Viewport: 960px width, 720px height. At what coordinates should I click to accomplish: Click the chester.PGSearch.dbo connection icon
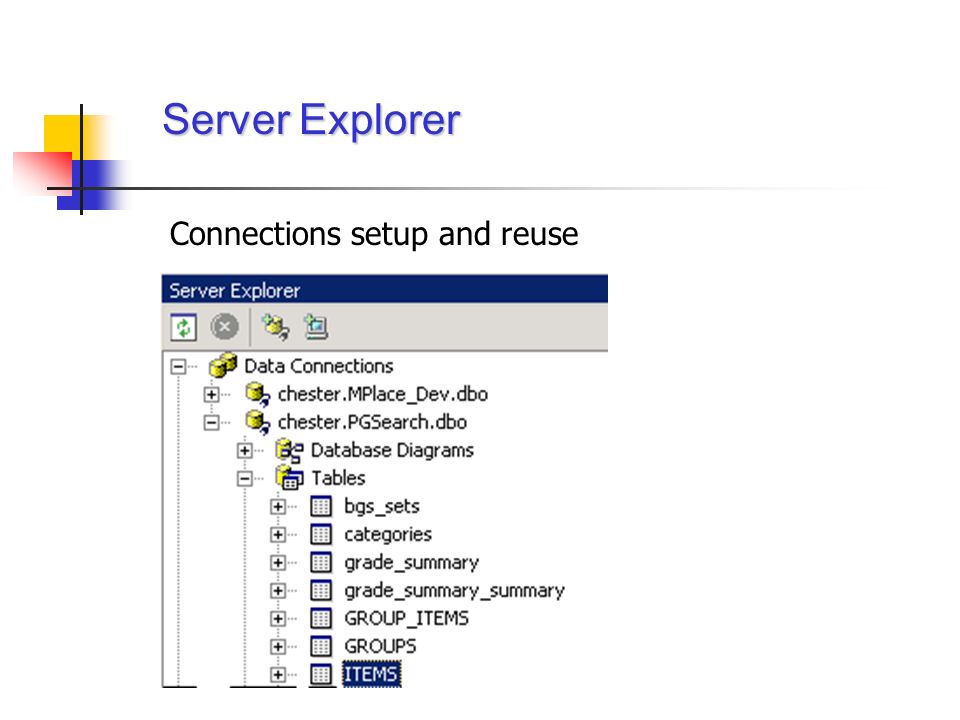tap(257, 422)
